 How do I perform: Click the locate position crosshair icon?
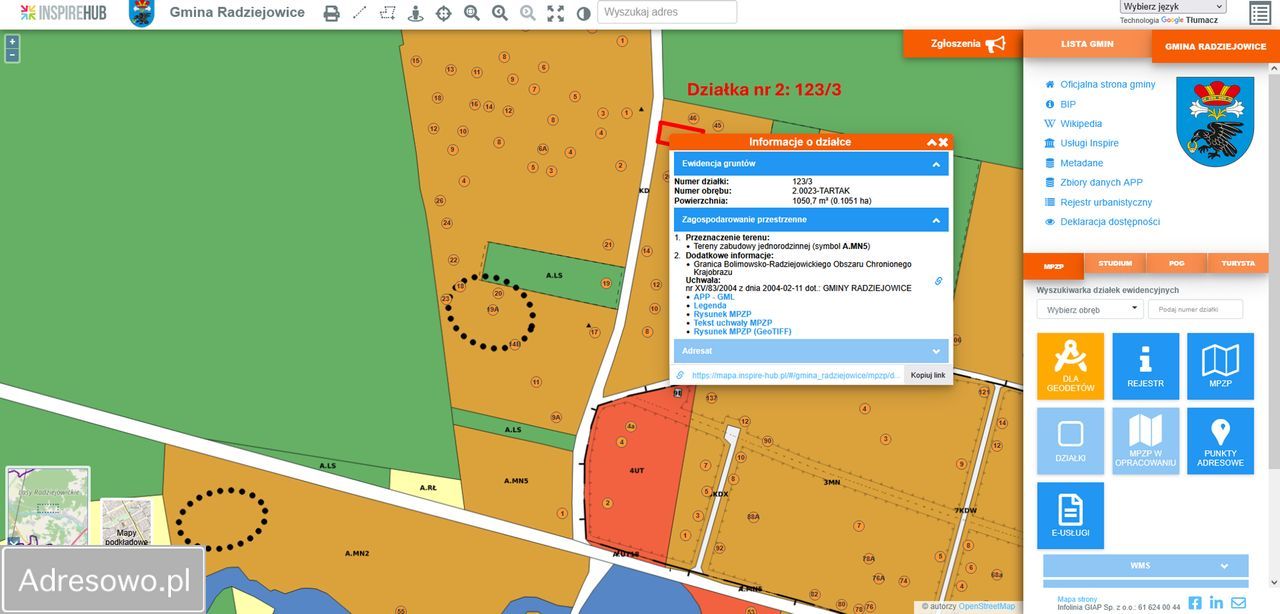click(x=443, y=13)
